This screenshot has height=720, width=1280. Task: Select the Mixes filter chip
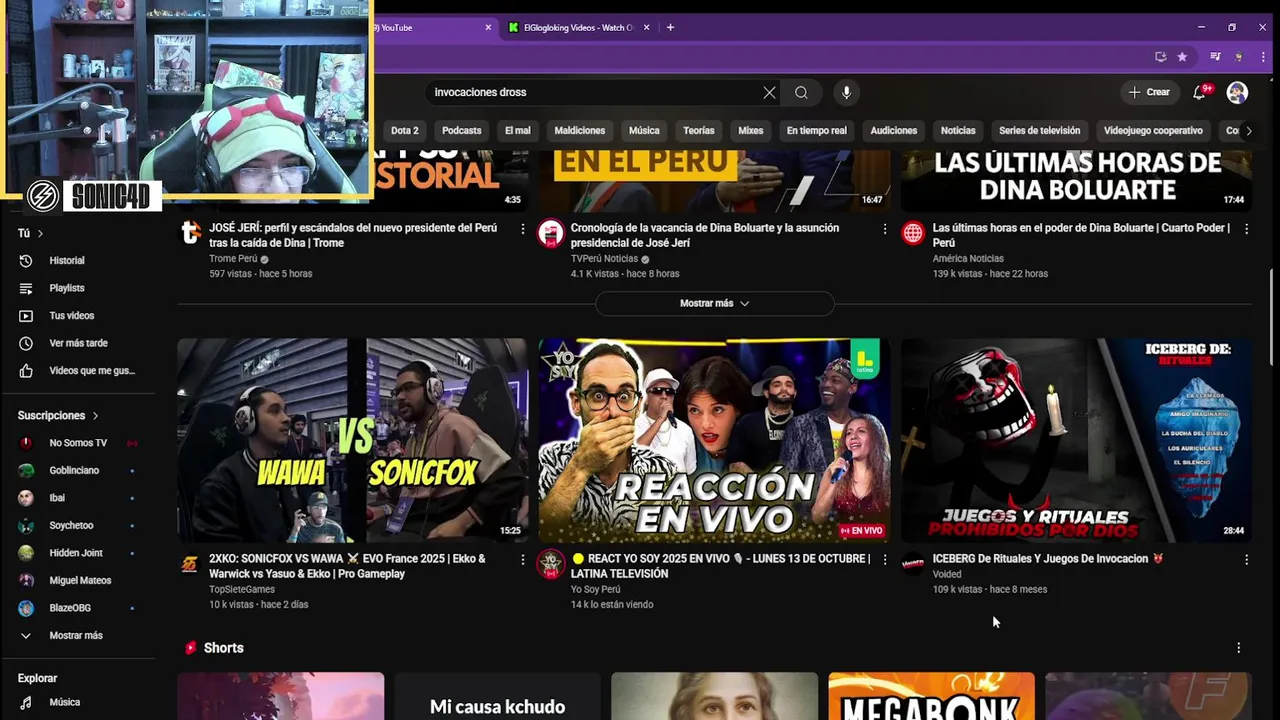click(x=751, y=130)
